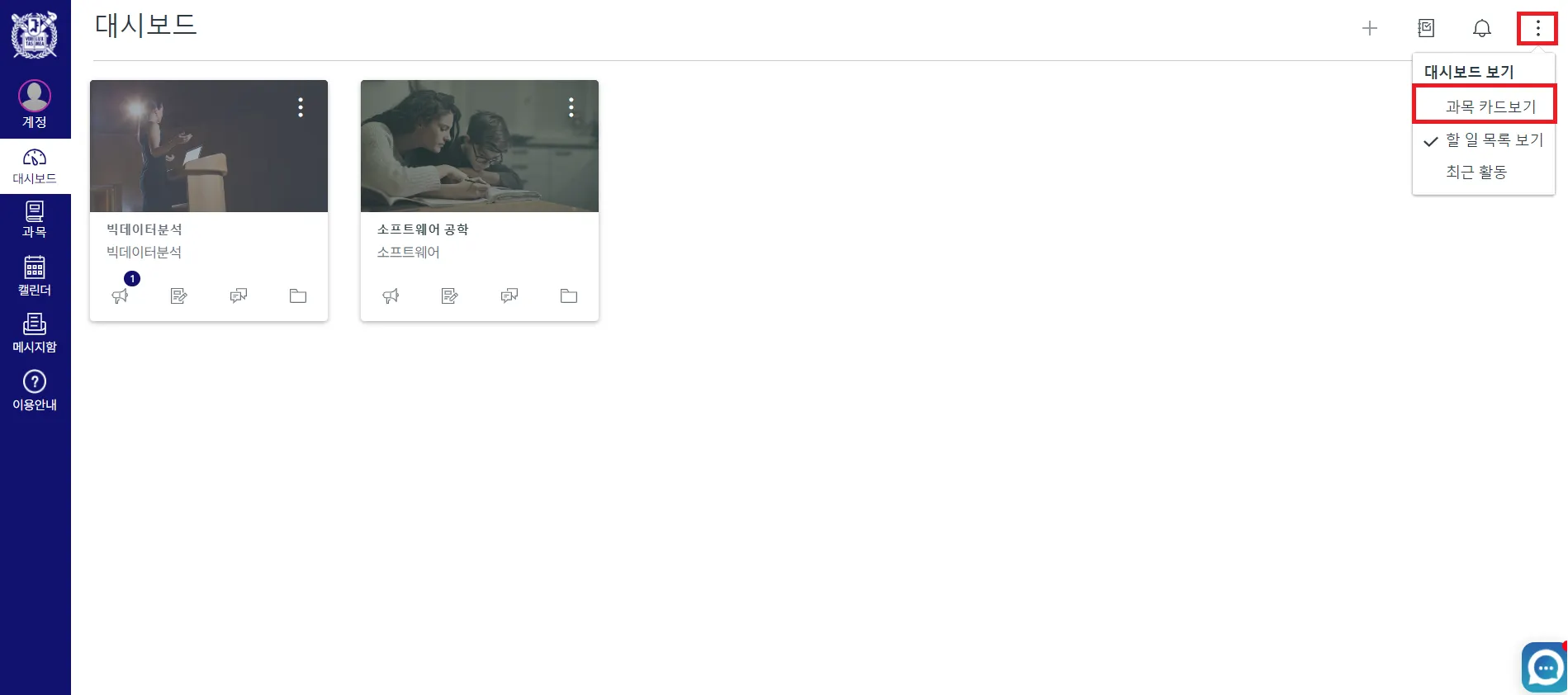Viewport: 1568px width, 695px height.
Task: Open assignments icon on 빅데이터분석 card
Action: [x=179, y=295]
